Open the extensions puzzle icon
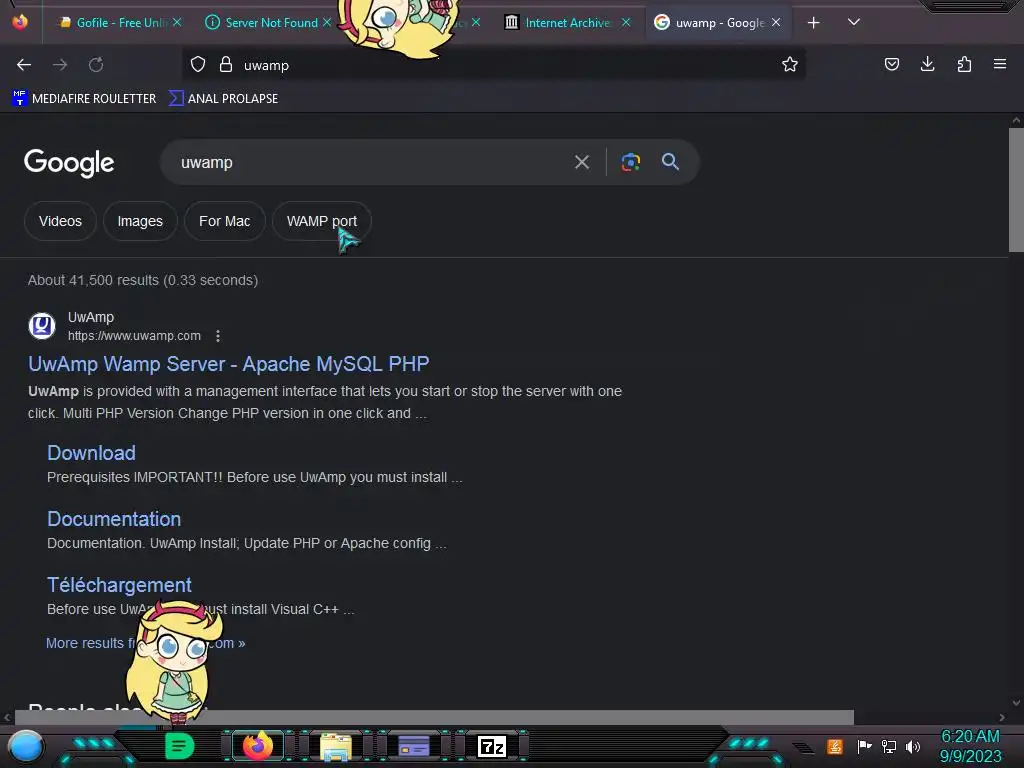This screenshot has width=1024, height=768. click(964, 64)
